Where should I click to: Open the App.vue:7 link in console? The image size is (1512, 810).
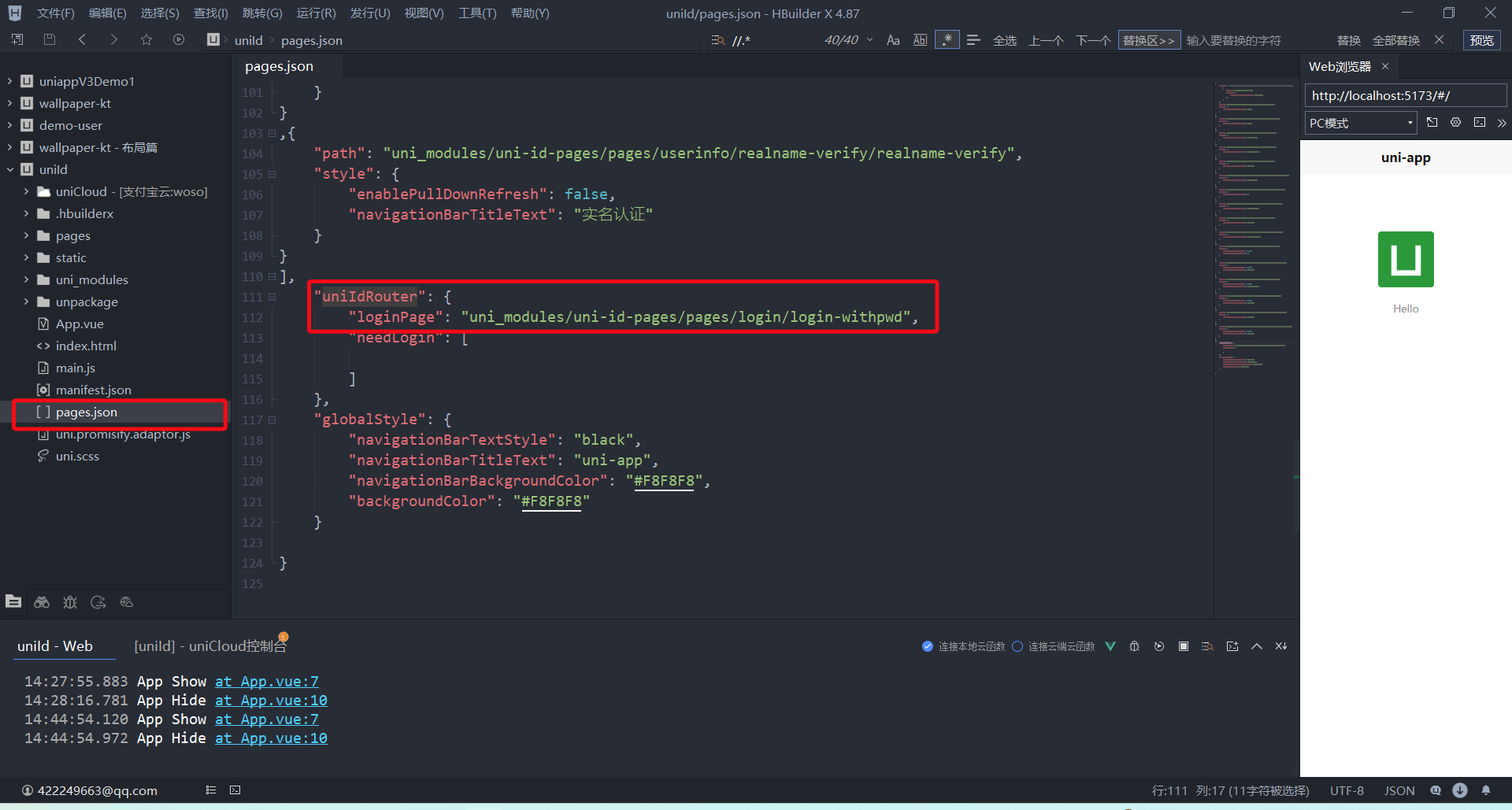pyautogui.click(x=267, y=682)
